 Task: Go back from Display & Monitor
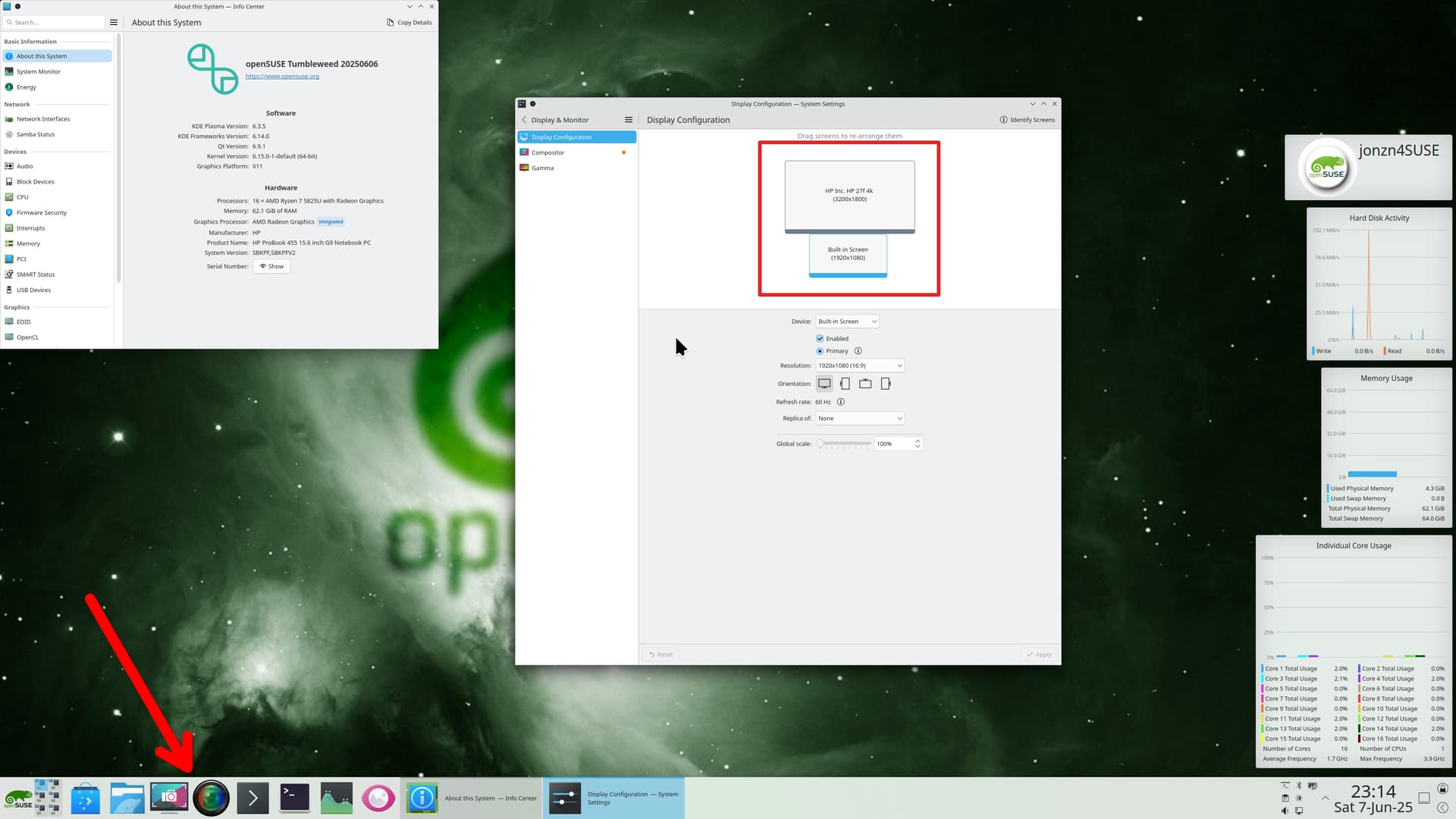point(524,120)
